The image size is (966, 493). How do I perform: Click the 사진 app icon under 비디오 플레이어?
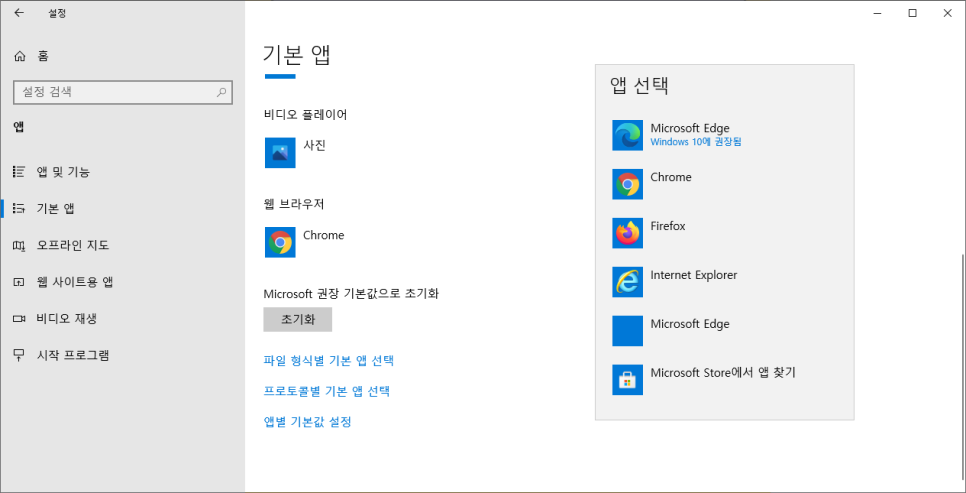tap(280, 153)
